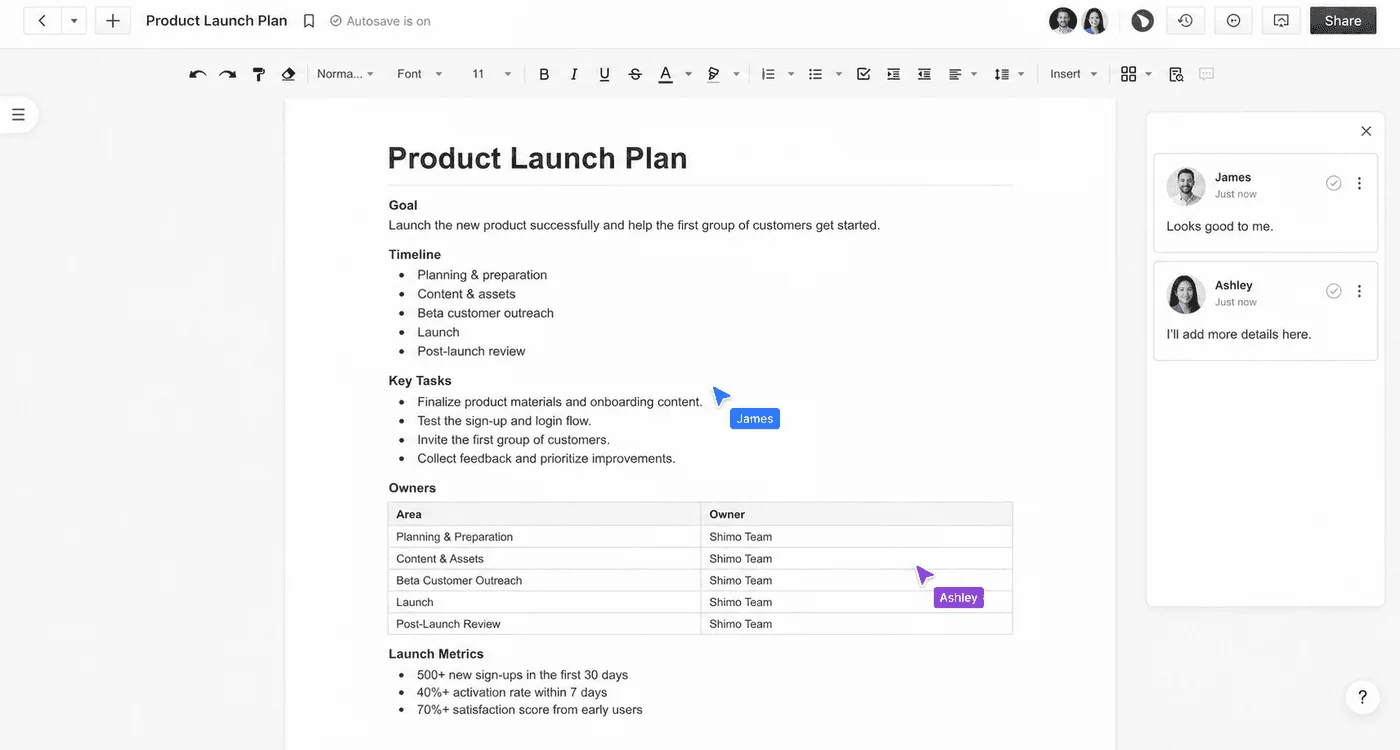The width and height of the screenshot is (1400, 750).
Task: Open find and replace tool
Action: 1176,74
